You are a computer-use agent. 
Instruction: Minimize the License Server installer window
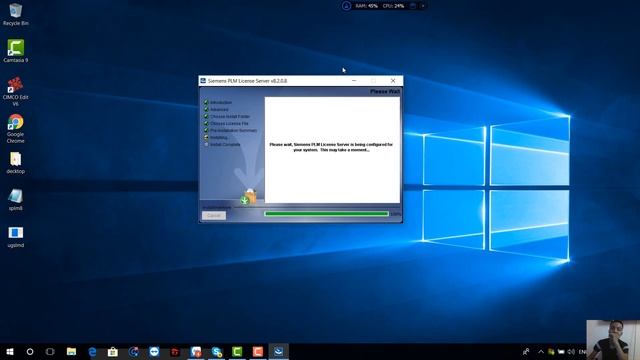354,81
